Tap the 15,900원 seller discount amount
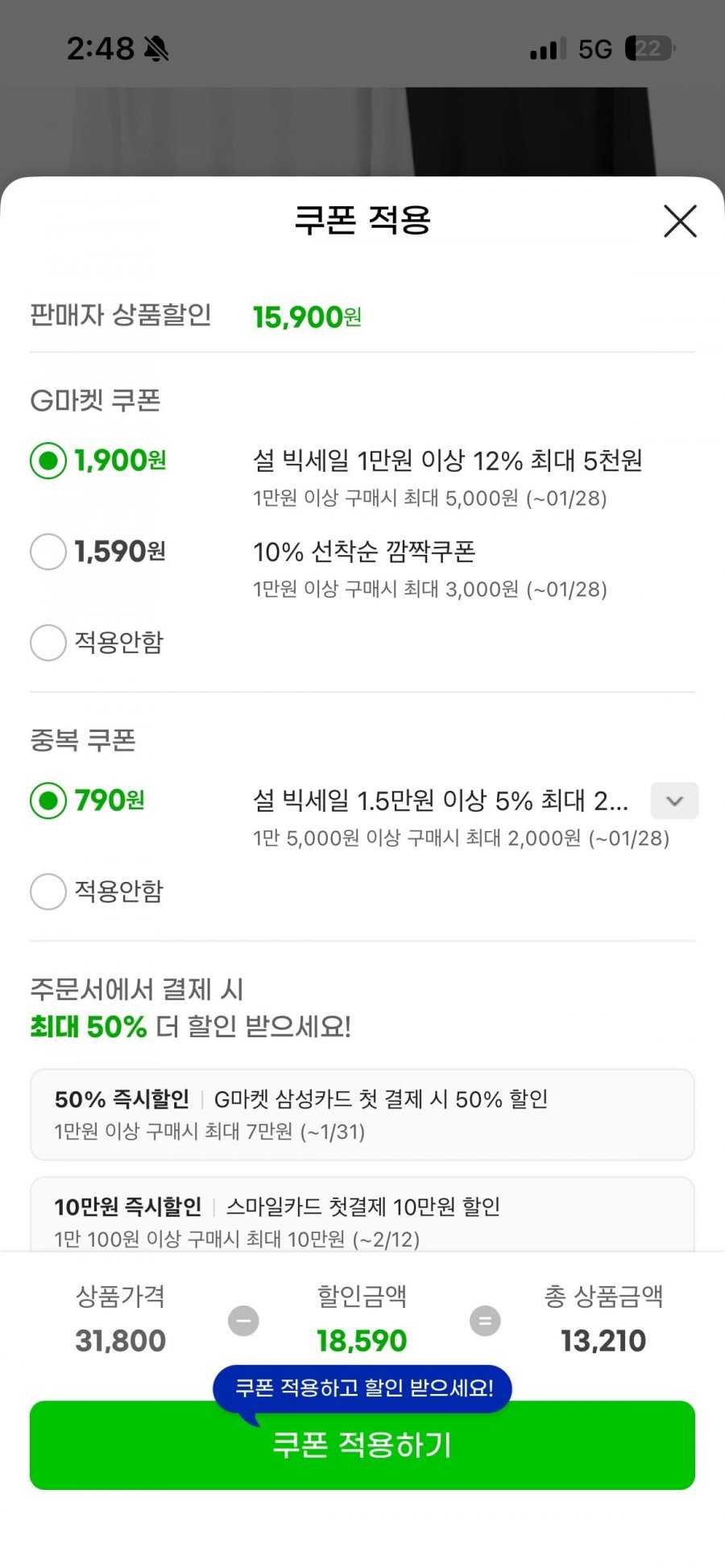Viewport: 725px width, 1568px height. point(307,317)
